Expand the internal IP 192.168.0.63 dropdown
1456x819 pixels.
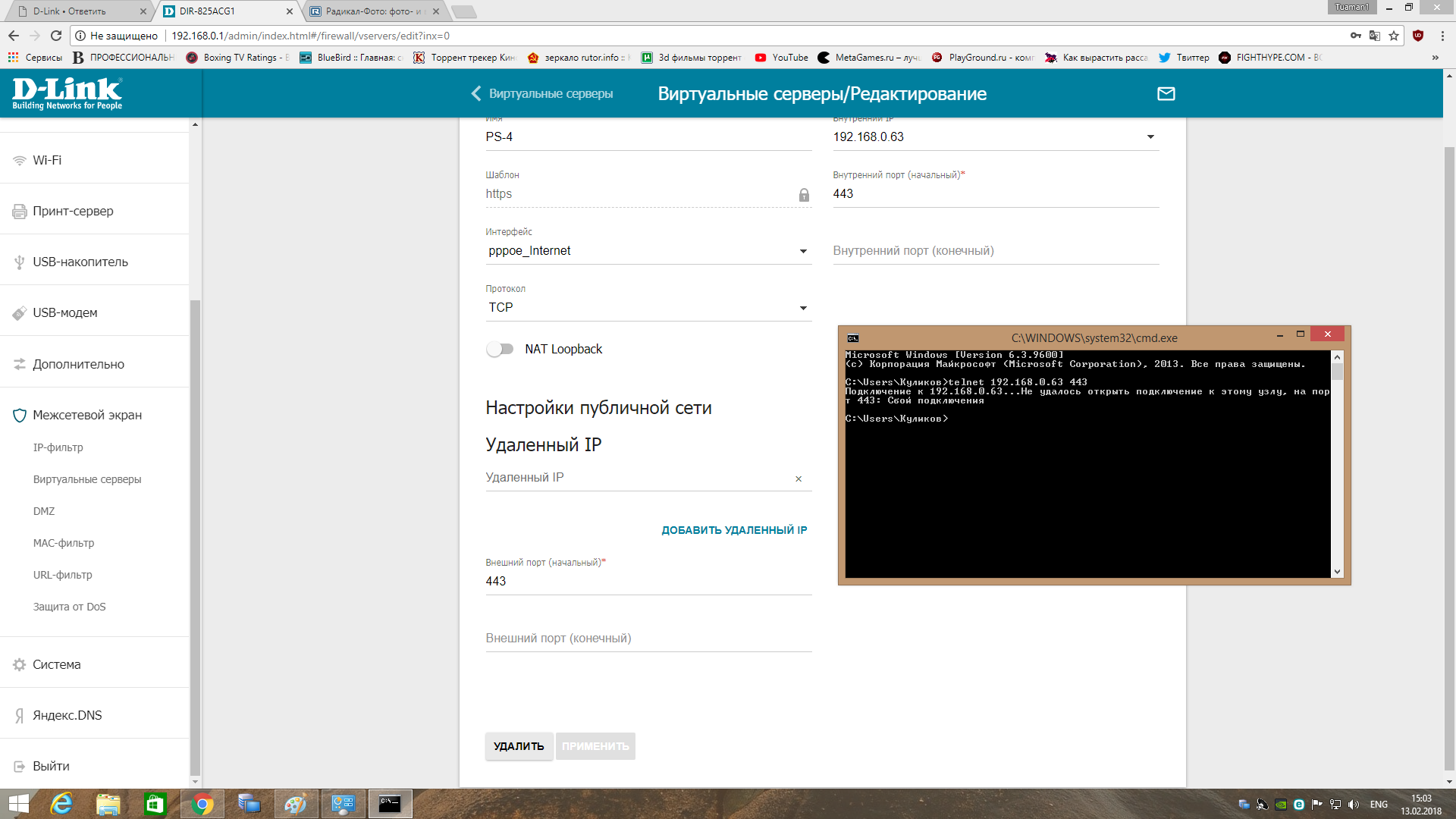[1150, 137]
